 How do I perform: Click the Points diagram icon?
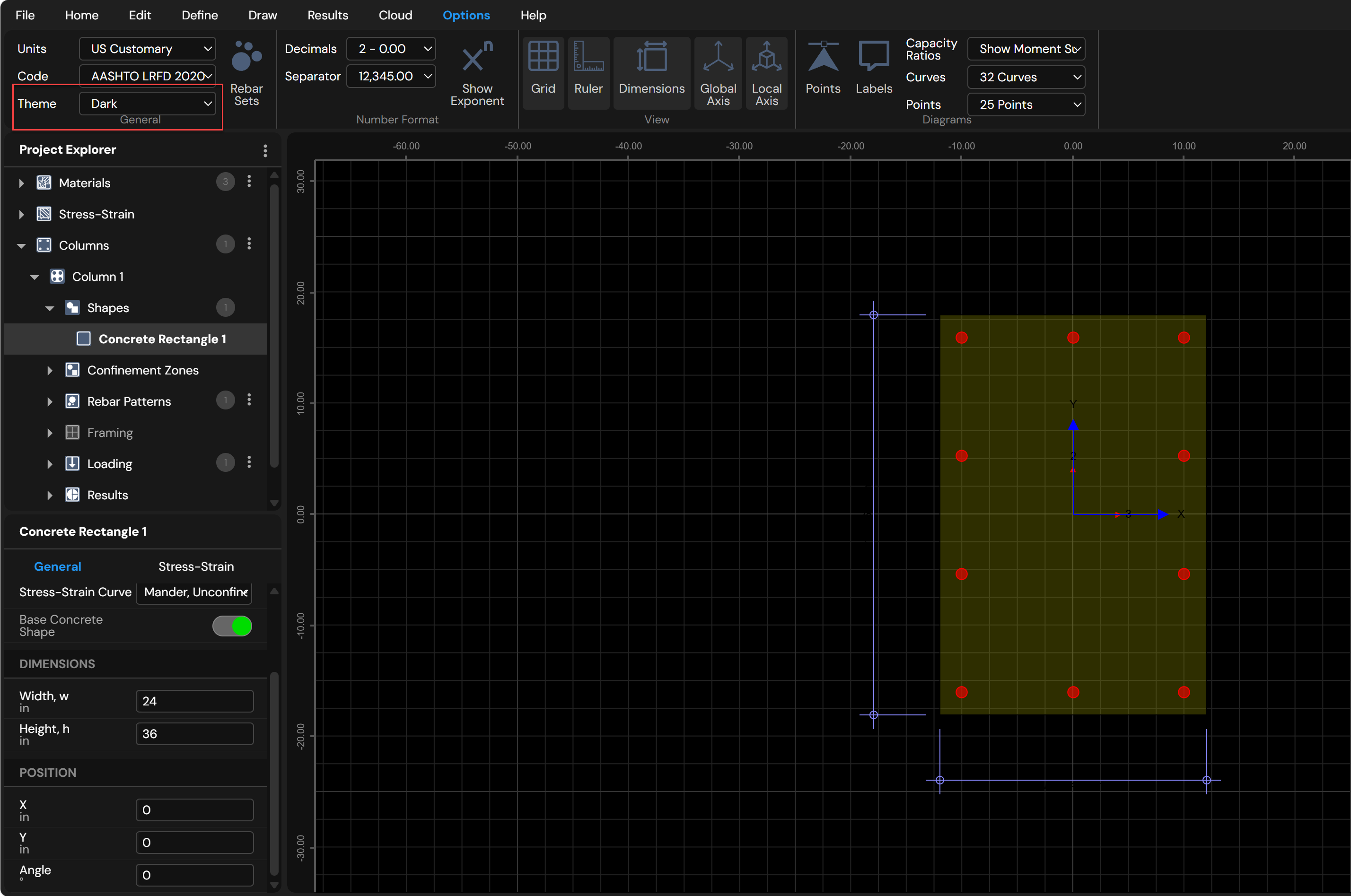pos(823,68)
